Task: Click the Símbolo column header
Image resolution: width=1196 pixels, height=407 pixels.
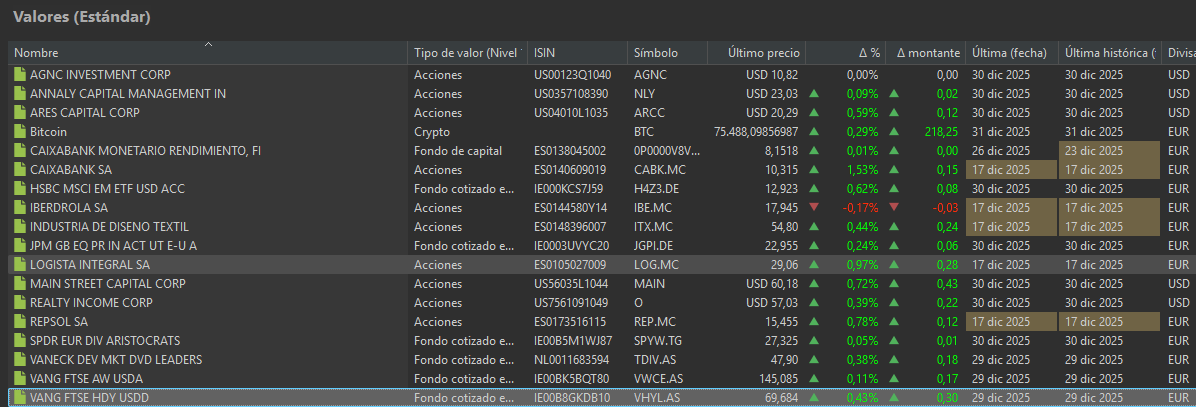Action: coord(656,53)
